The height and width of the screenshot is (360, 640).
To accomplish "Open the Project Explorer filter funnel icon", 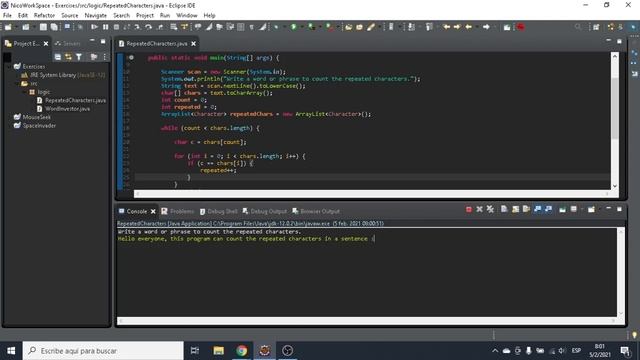I will [x=79, y=57].
